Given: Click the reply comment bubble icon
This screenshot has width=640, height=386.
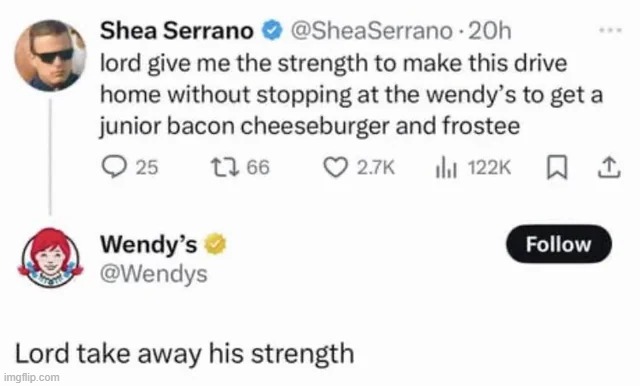Looking at the screenshot, I should pos(114,167).
